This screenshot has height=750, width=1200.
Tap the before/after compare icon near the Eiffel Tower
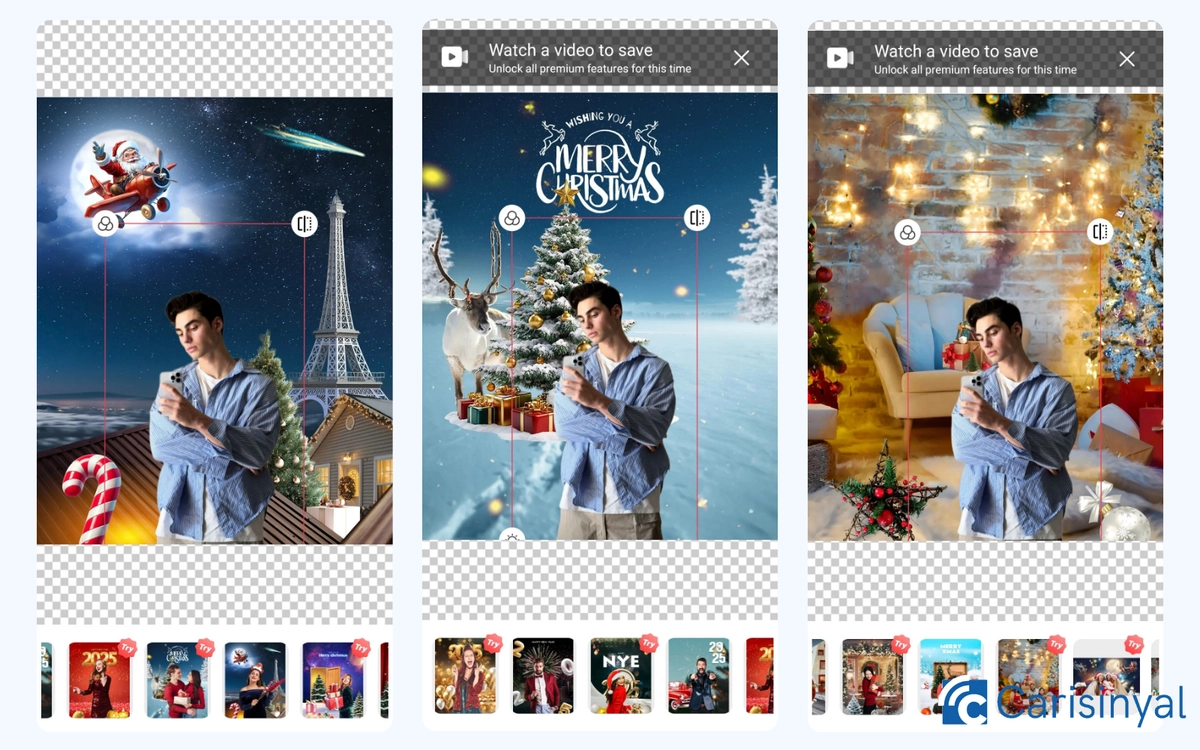305,223
